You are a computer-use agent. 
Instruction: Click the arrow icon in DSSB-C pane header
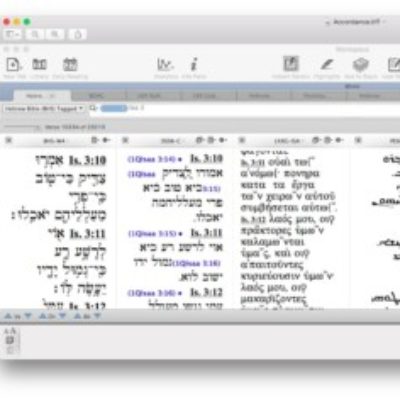pyautogui.click(x=223, y=140)
